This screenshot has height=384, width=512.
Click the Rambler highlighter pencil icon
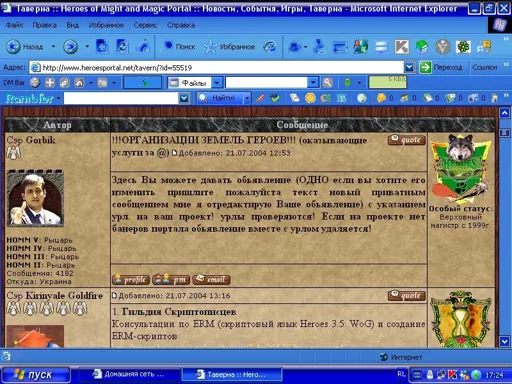pos(260,98)
